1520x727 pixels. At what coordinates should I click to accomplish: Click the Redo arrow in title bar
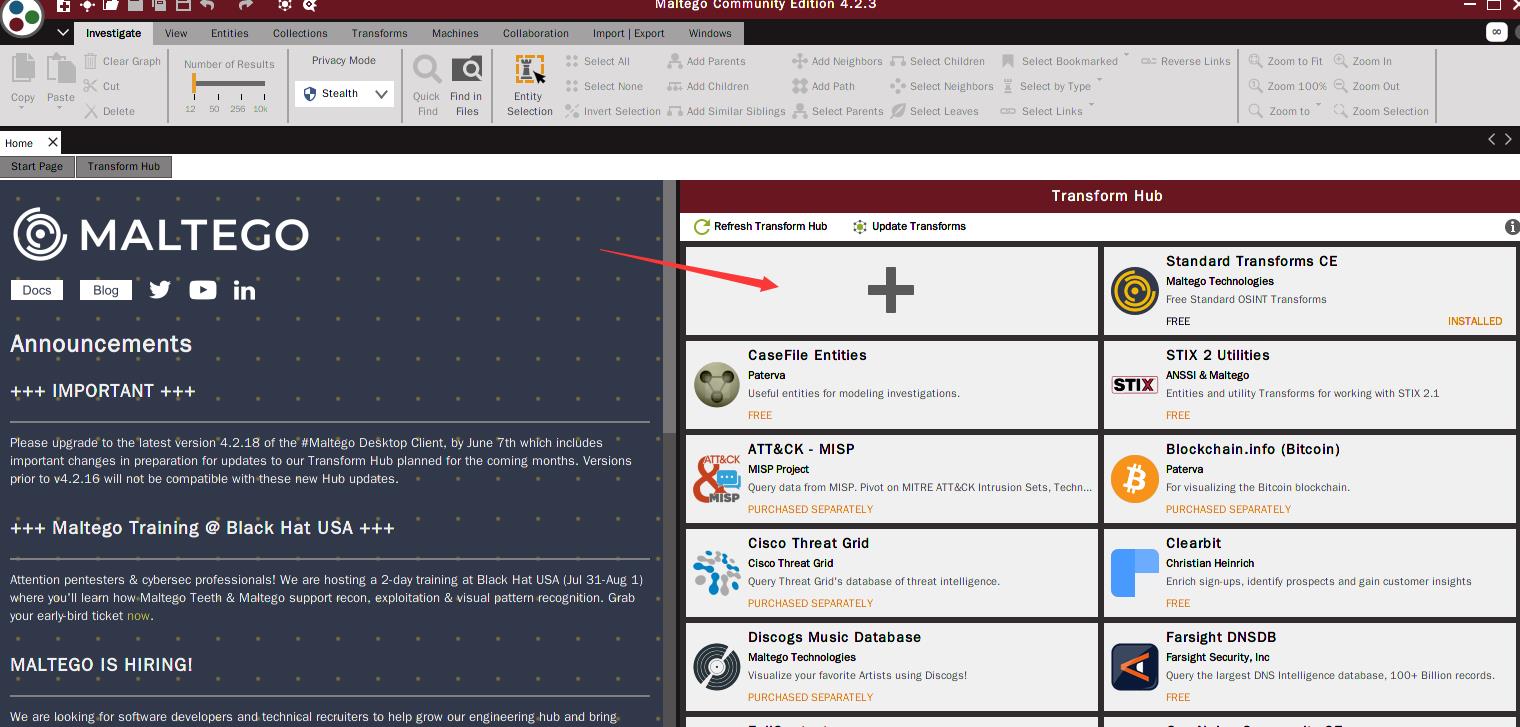[245, 5]
